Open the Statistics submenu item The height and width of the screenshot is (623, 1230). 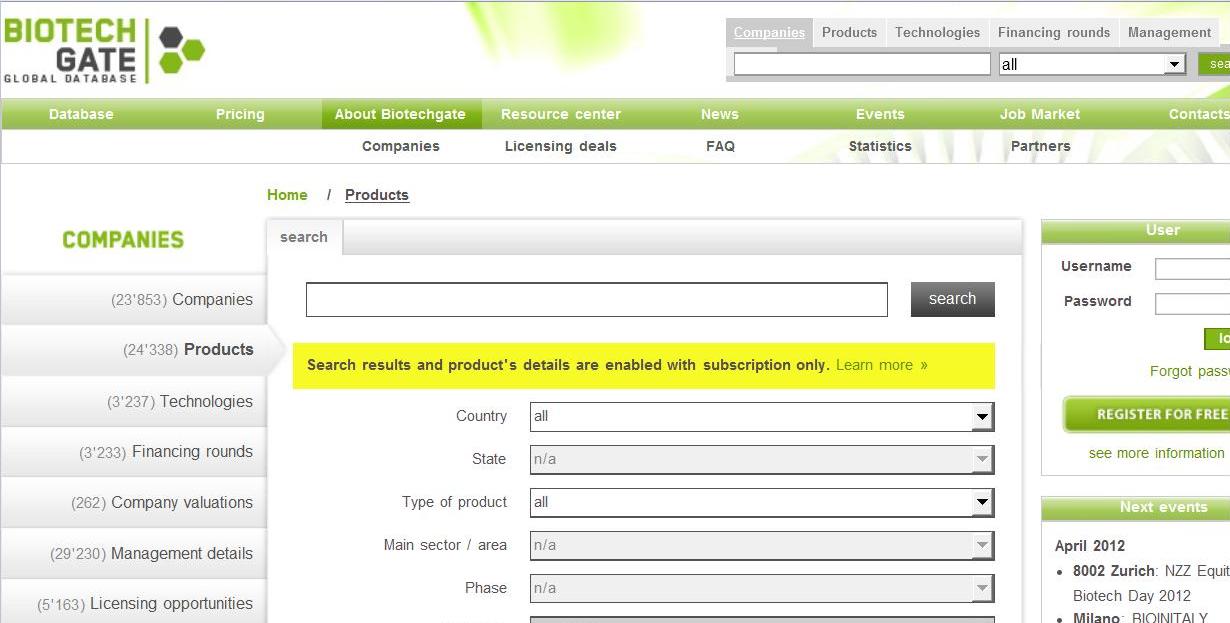(880, 146)
